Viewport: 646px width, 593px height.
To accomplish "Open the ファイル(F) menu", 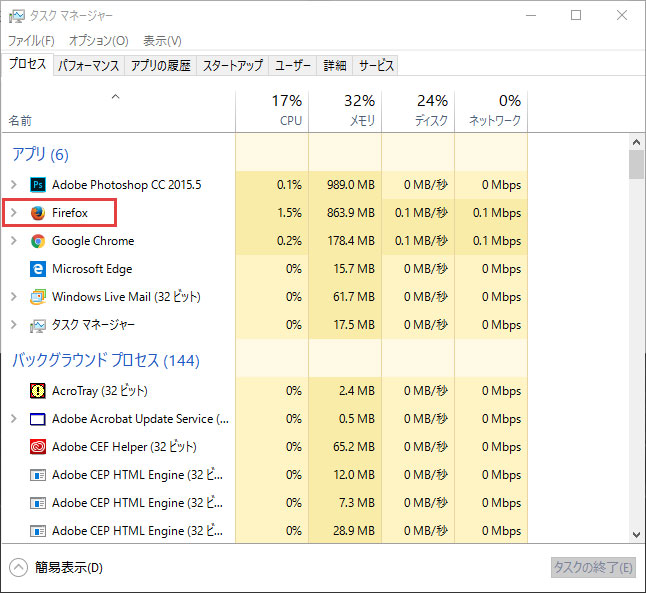I will click(31, 41).
